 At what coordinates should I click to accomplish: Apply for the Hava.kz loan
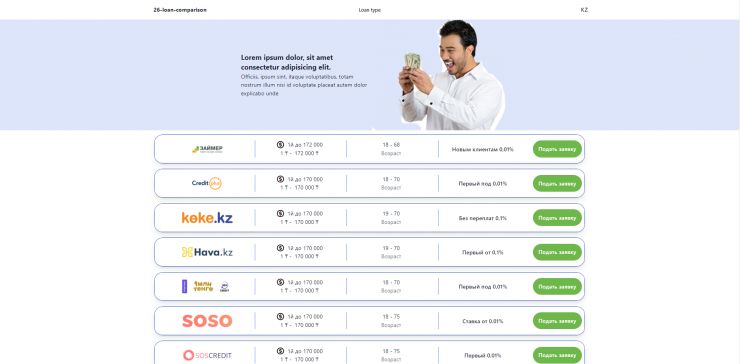tap(557, 252)
